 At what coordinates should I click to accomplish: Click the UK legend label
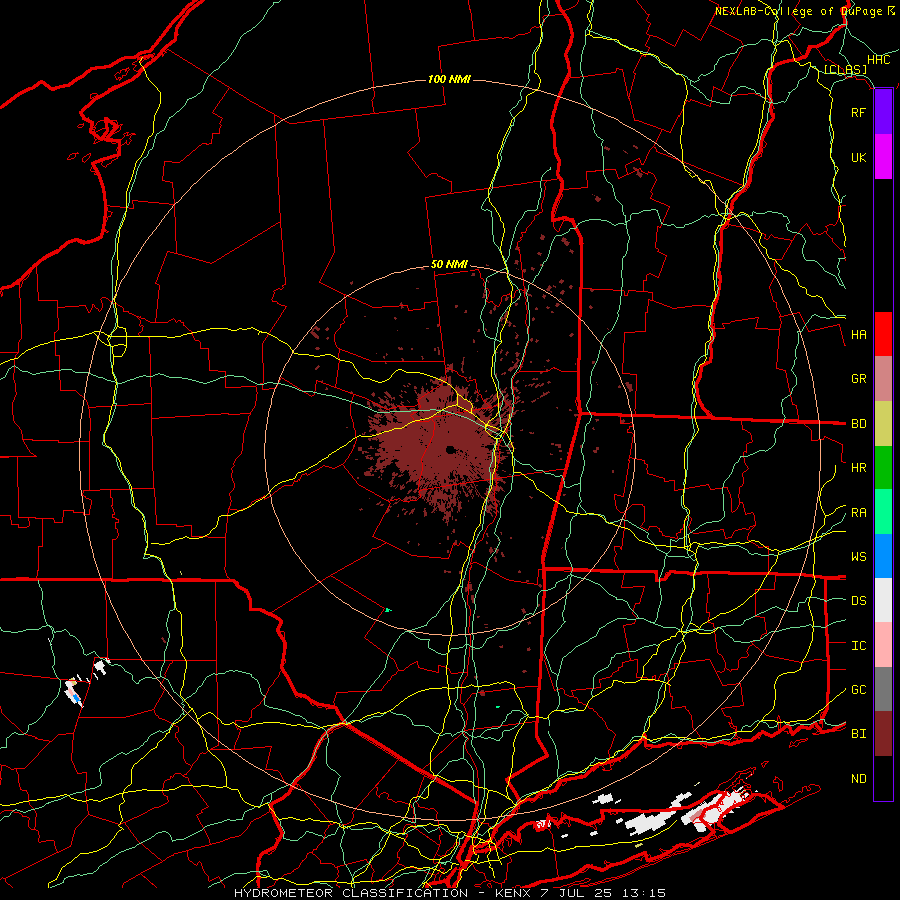(x=858, y=157)
